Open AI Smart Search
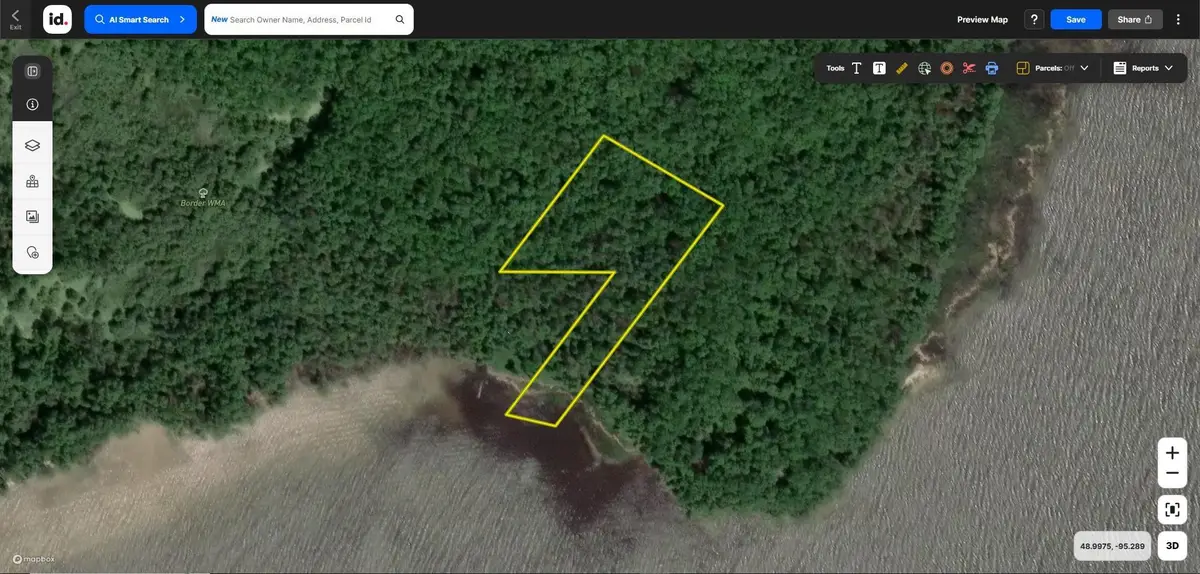Screen dimensions: 1200x574 point(140,19)
